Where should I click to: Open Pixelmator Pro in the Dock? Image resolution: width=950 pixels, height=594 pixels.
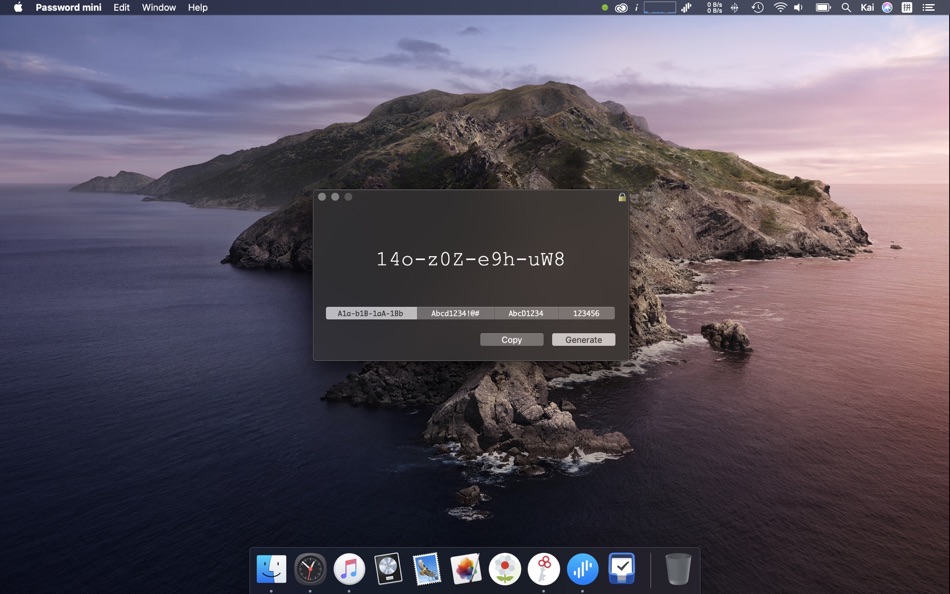pyautogui.click(x=466, y=569)
